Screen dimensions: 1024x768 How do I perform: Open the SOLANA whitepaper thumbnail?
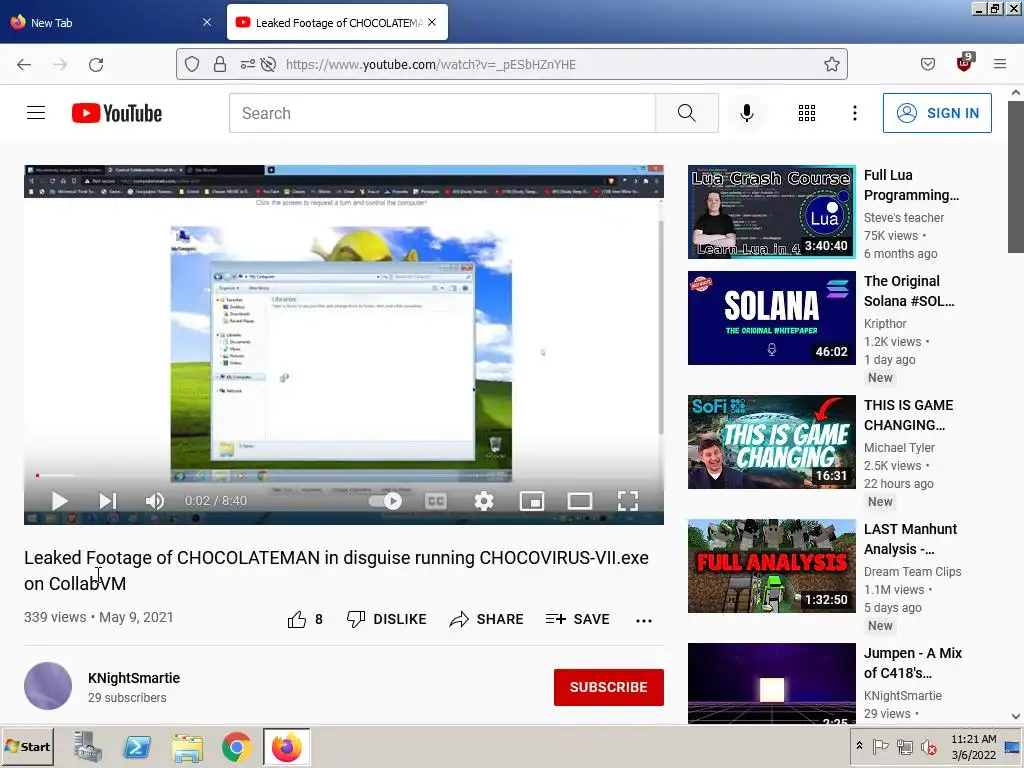pyautogui.click(x=772, y=318)
